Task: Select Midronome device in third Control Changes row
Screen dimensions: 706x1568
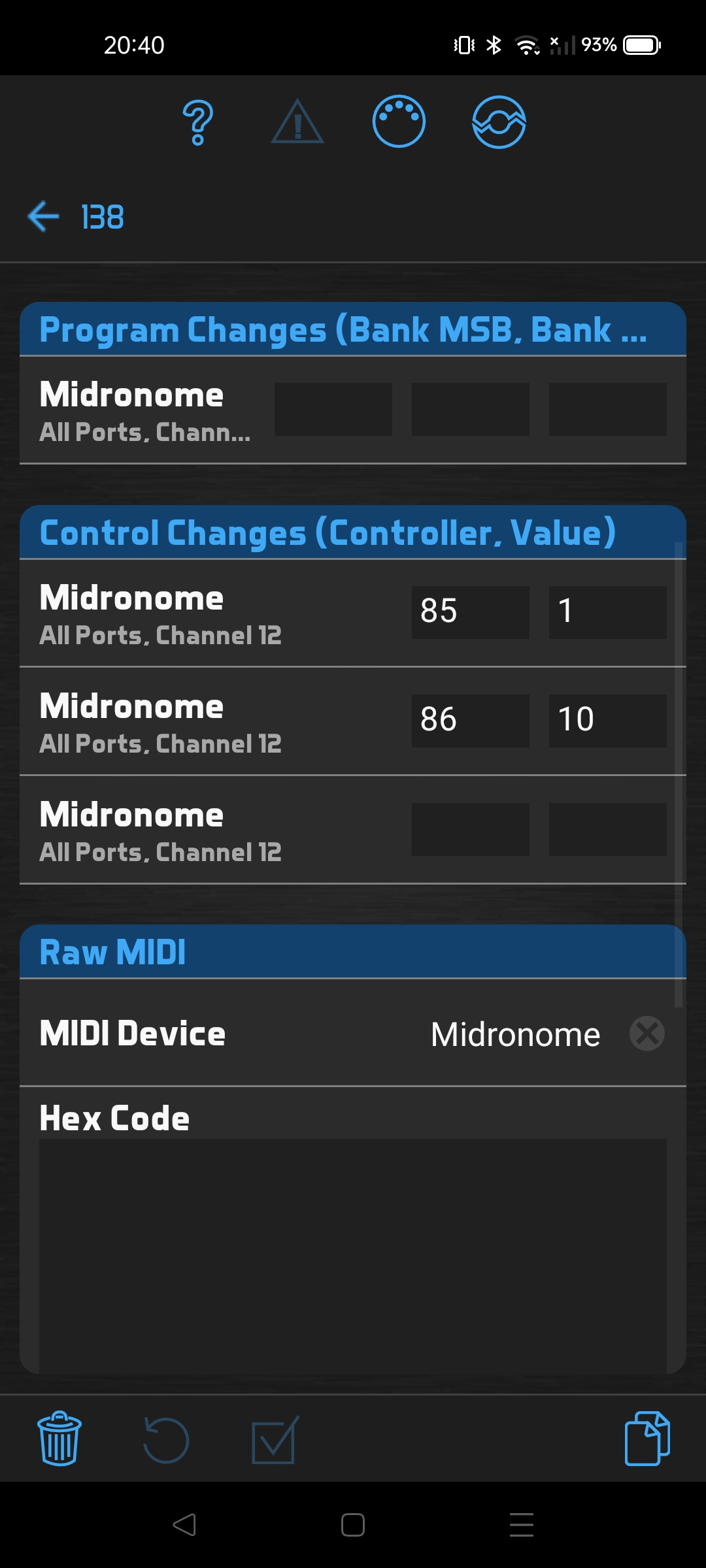Action: coord(161,830)
